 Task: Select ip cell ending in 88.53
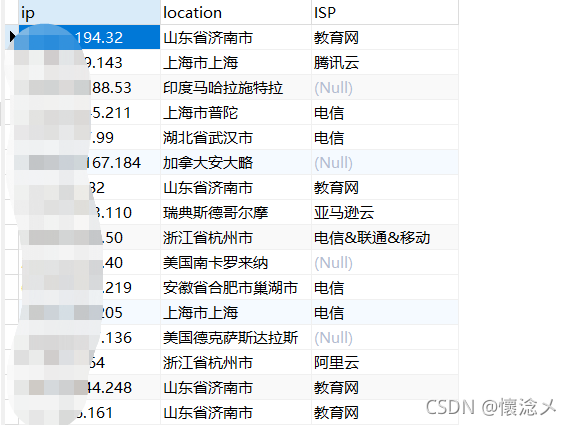(89, 88)
